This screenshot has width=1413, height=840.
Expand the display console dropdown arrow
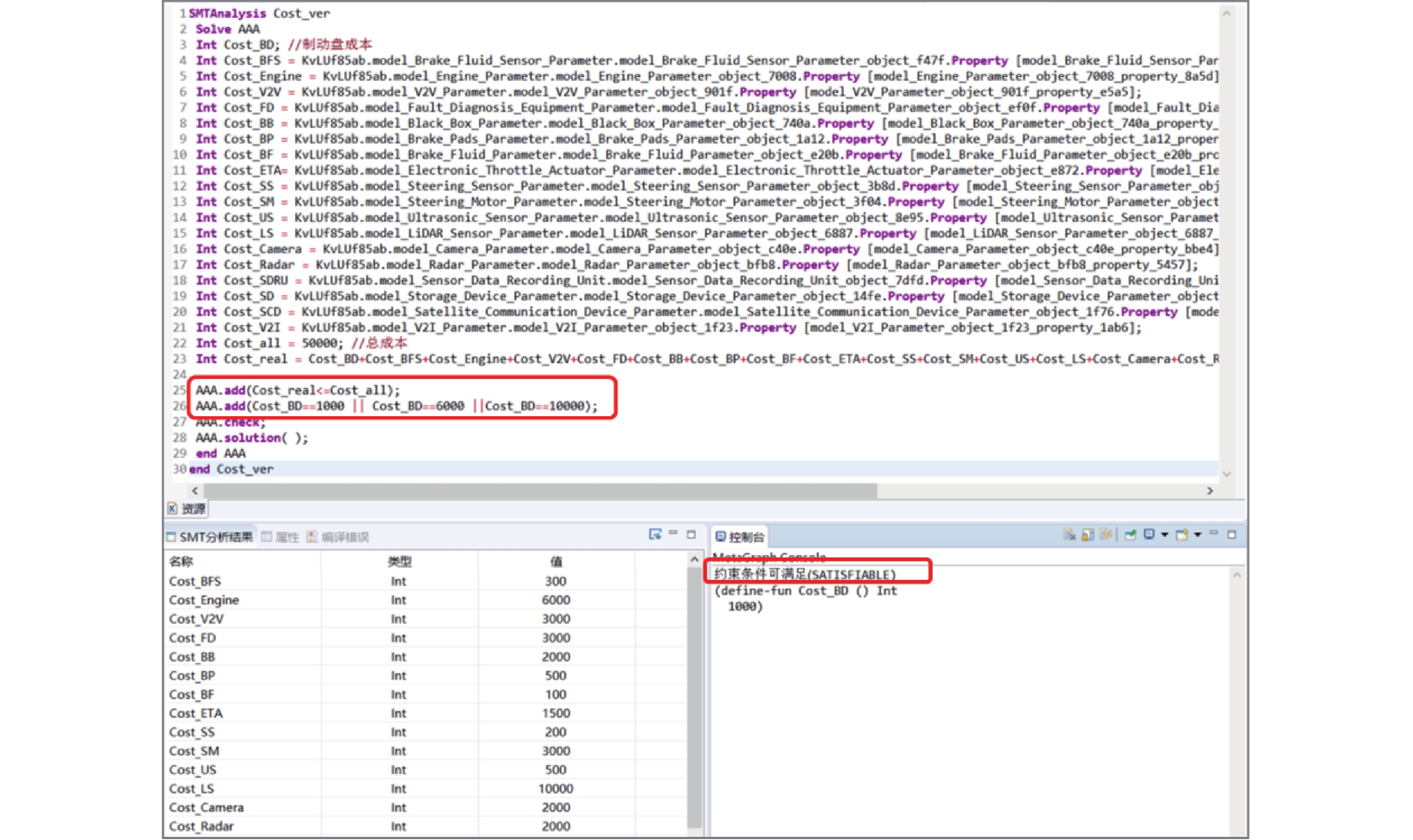1164,534
